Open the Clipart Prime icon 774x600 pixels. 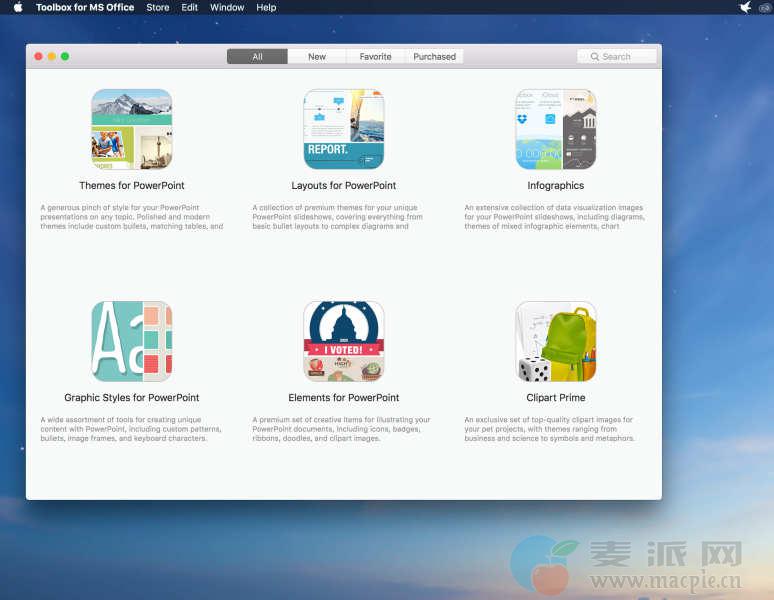click(556, 341)
